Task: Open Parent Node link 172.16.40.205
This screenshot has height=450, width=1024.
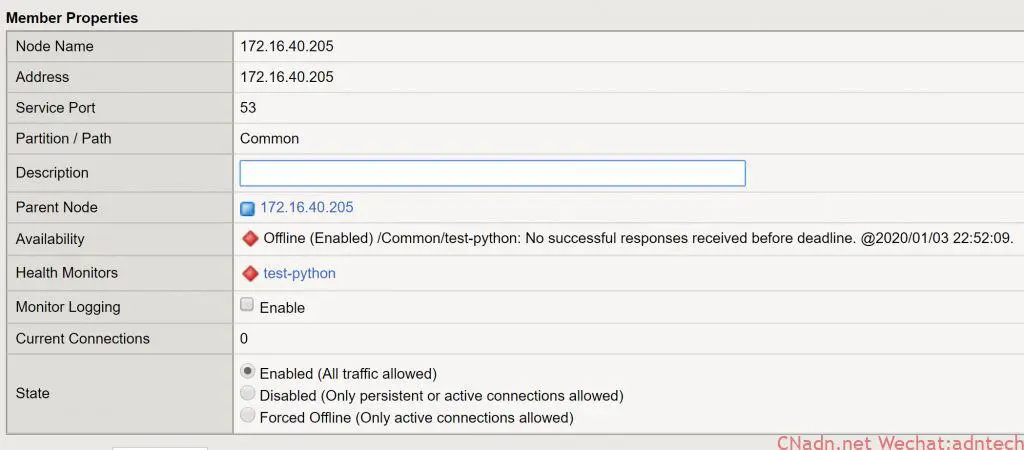Action: (306, 208)
